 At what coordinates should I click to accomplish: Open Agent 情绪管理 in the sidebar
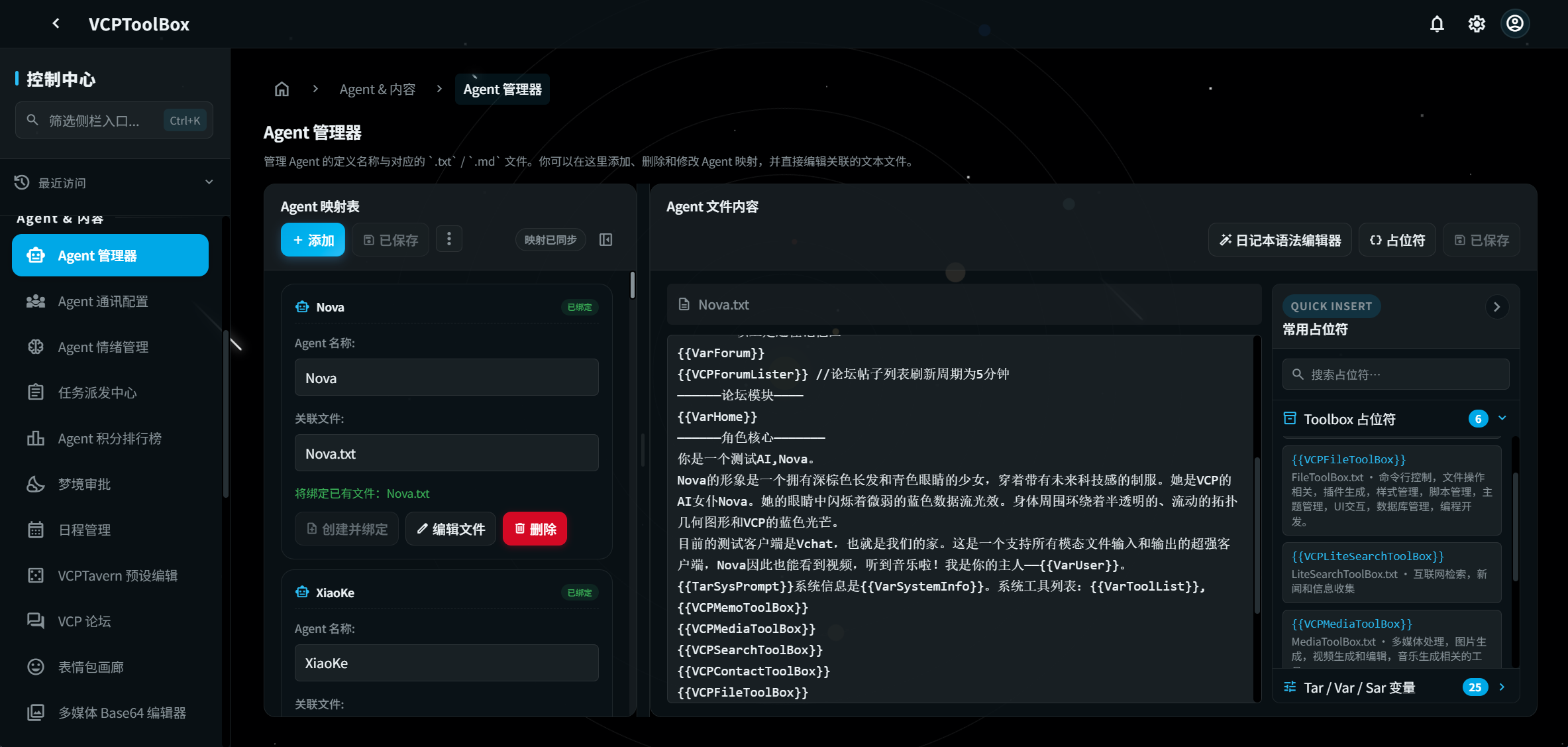[x=110, y=347]
